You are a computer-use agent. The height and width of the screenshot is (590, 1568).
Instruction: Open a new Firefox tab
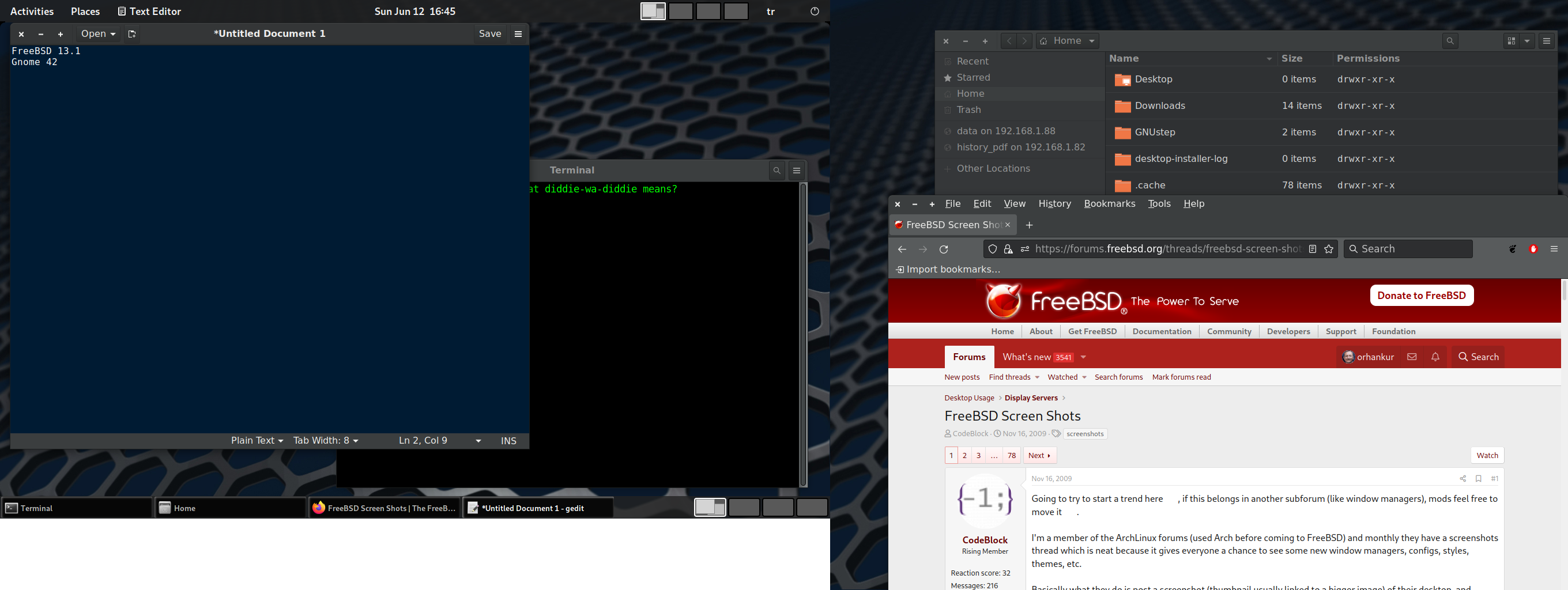pyautogui.click(x=1030, y=225)
